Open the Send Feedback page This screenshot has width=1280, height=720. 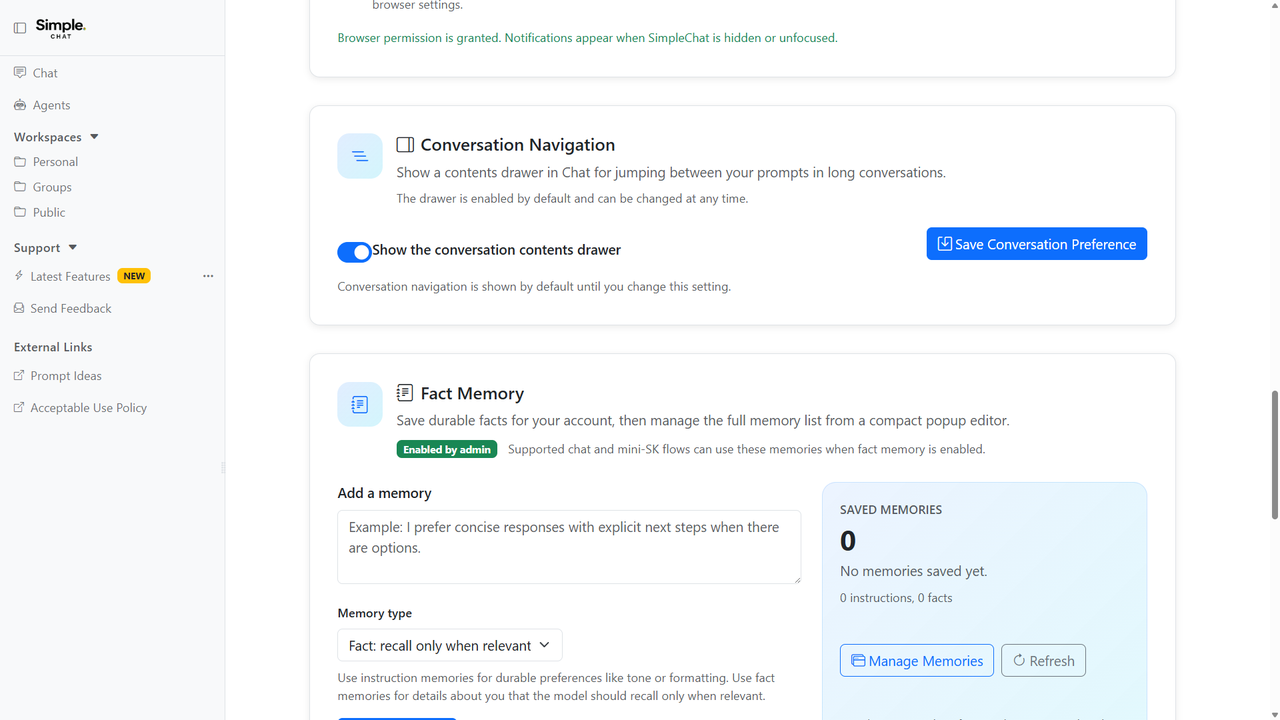tap(62, 308)
